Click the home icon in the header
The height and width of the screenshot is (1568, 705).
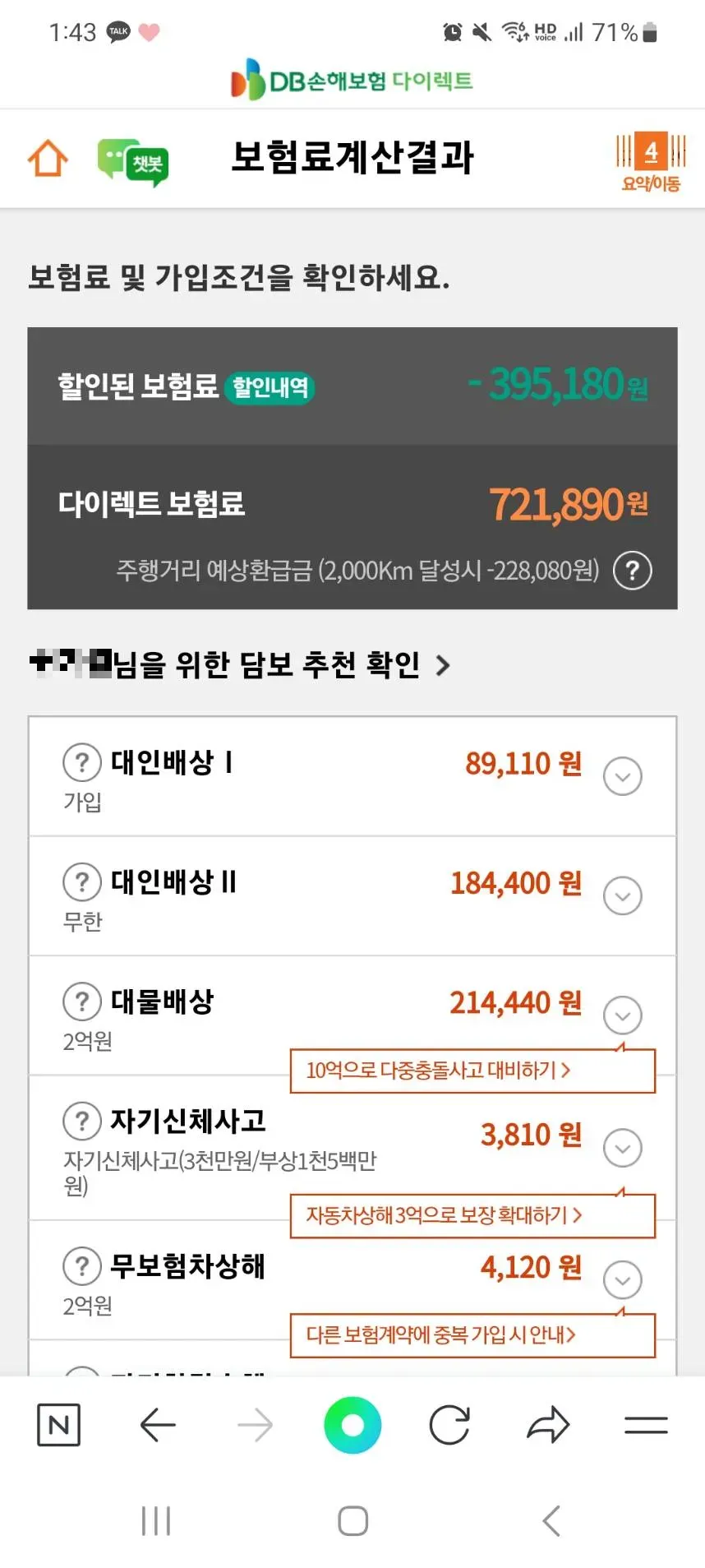(x=47, y=158)
